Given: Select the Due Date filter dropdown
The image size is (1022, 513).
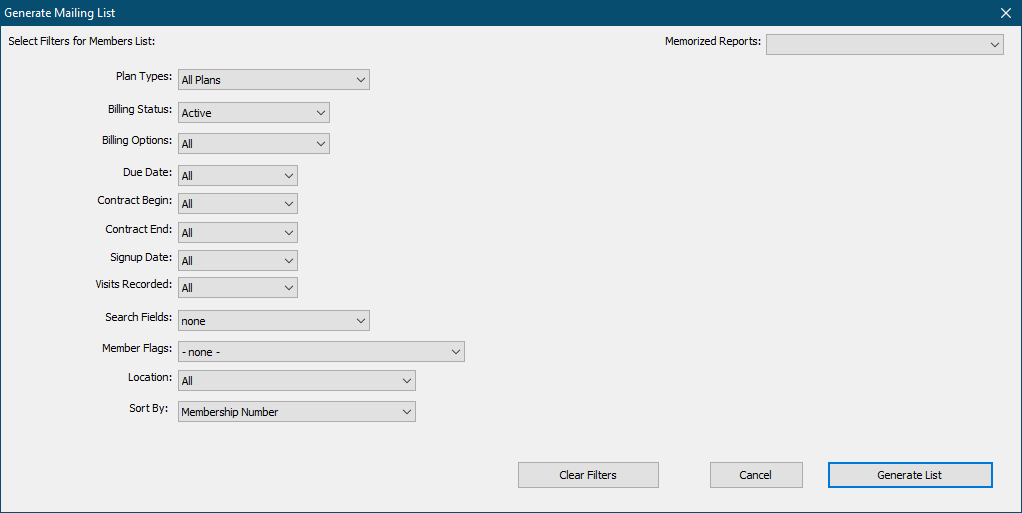Looking at the screenshot, I should [x=237, y=176].
